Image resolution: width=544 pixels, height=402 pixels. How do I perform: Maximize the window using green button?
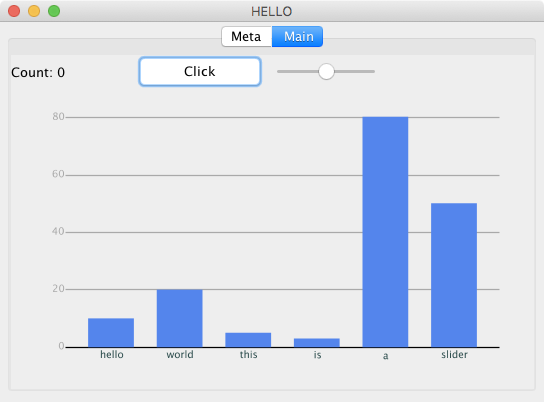click(x=54, y=11)
